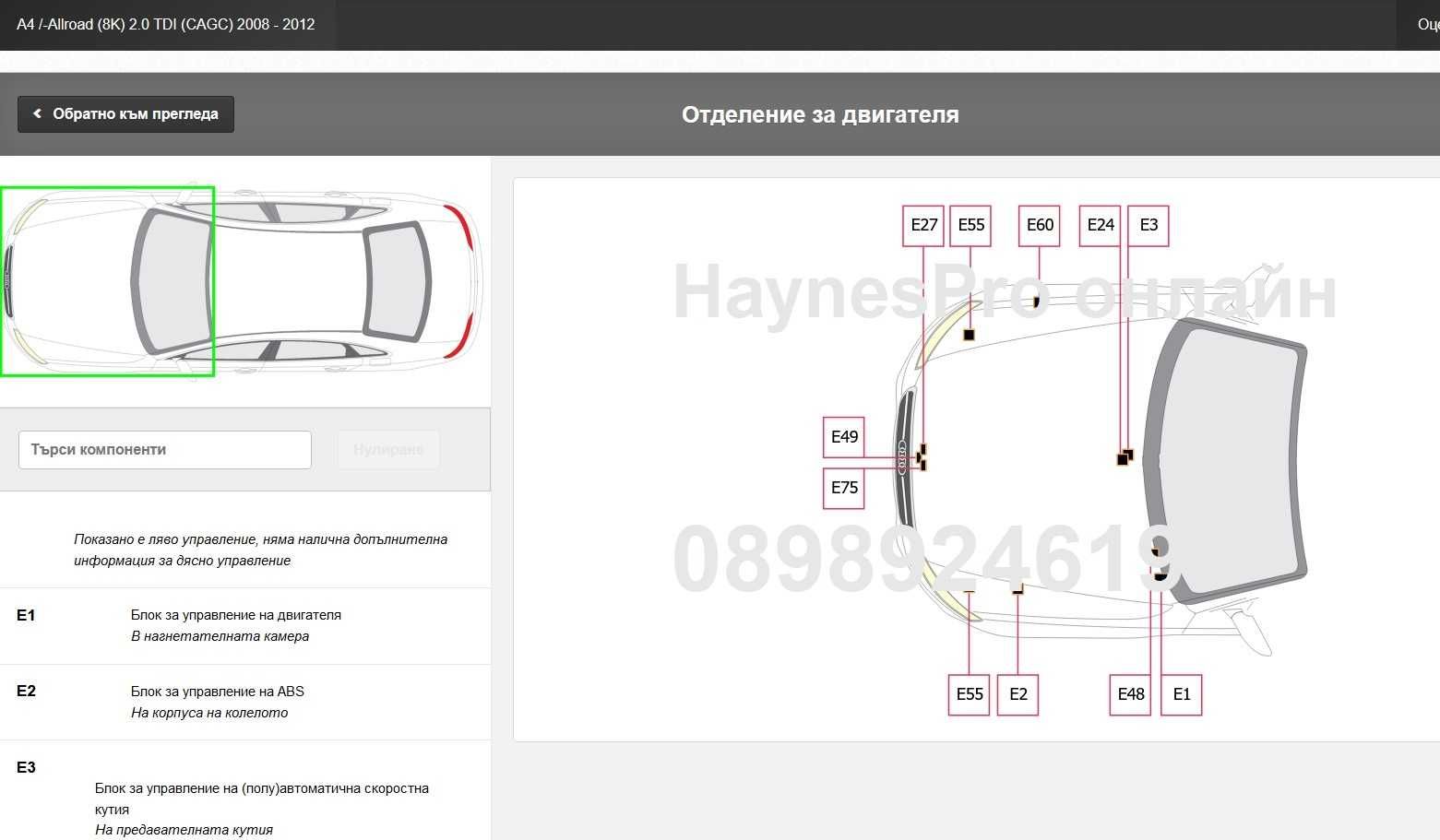Click the back arrow chevron icon
The height and width of the screenshot is (840, 1440).
coord(37,114)
